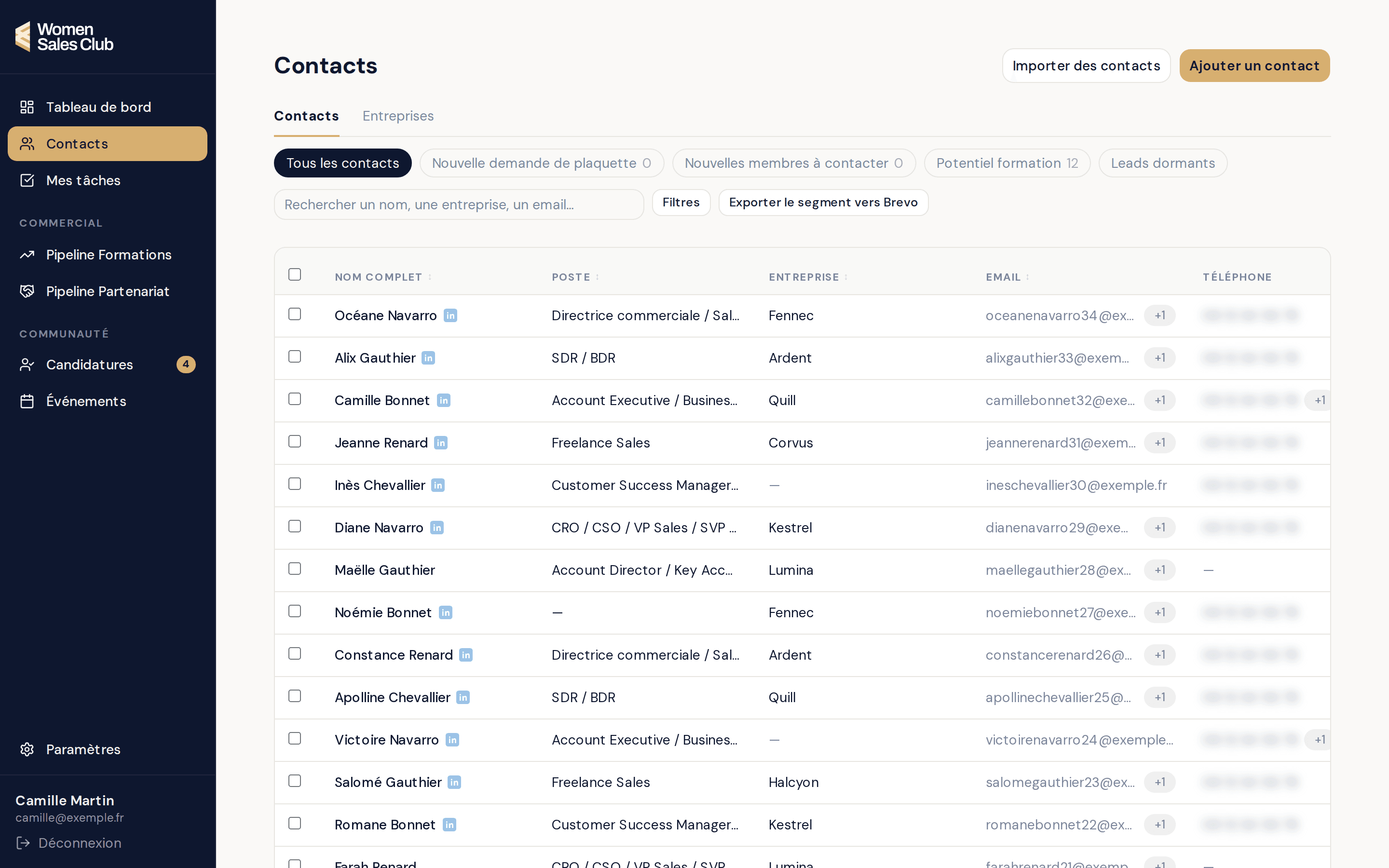
Task: Open Victoire Navarro's LinkedIn icon
Action: [452, 741]
